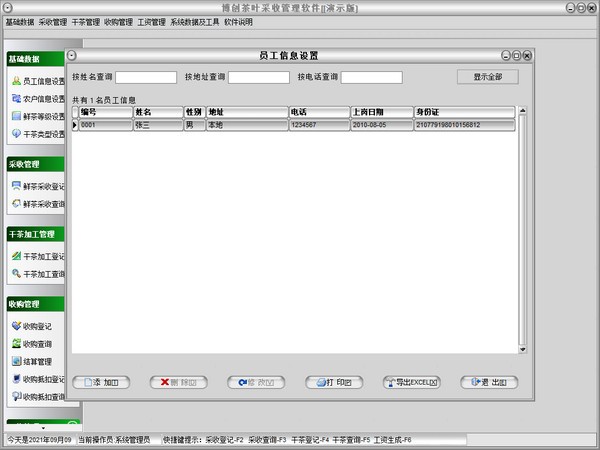Viewport: 600px width, 450px height.
Task: Open 收购查询 sidebar item
Action: 38,343
